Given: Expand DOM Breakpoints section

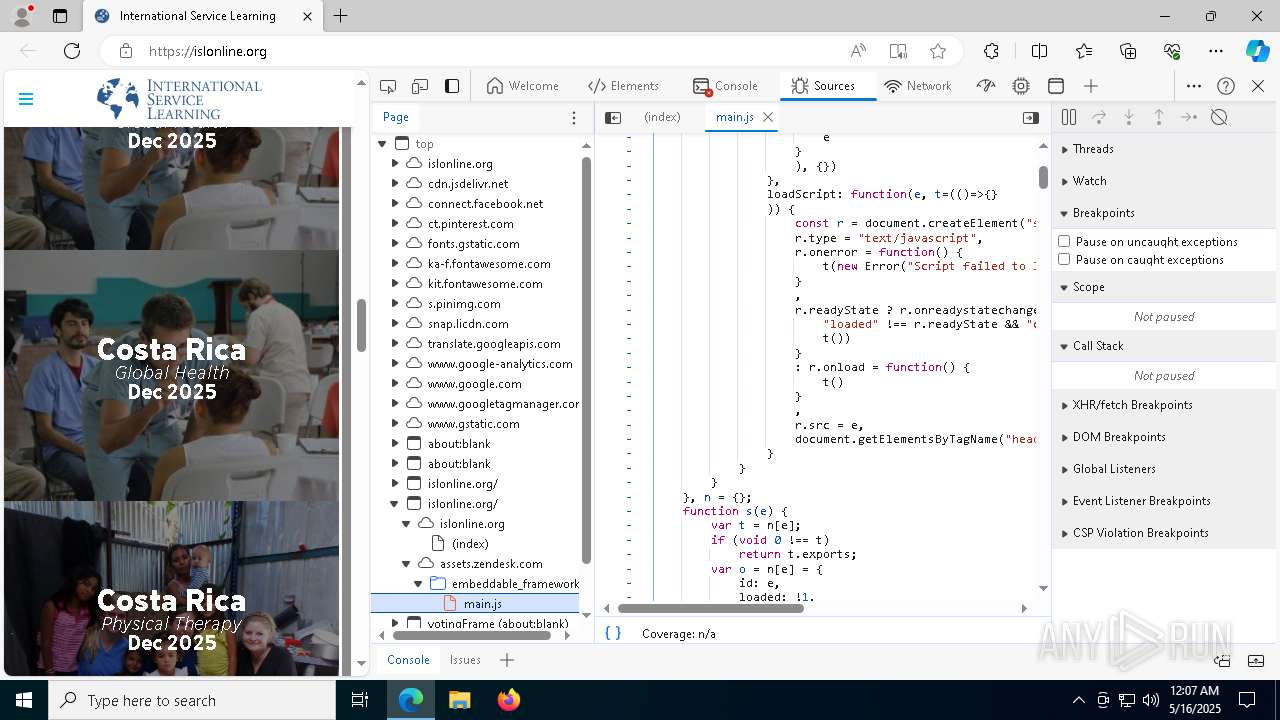Looking at the screenshot, I should 1166,437.
